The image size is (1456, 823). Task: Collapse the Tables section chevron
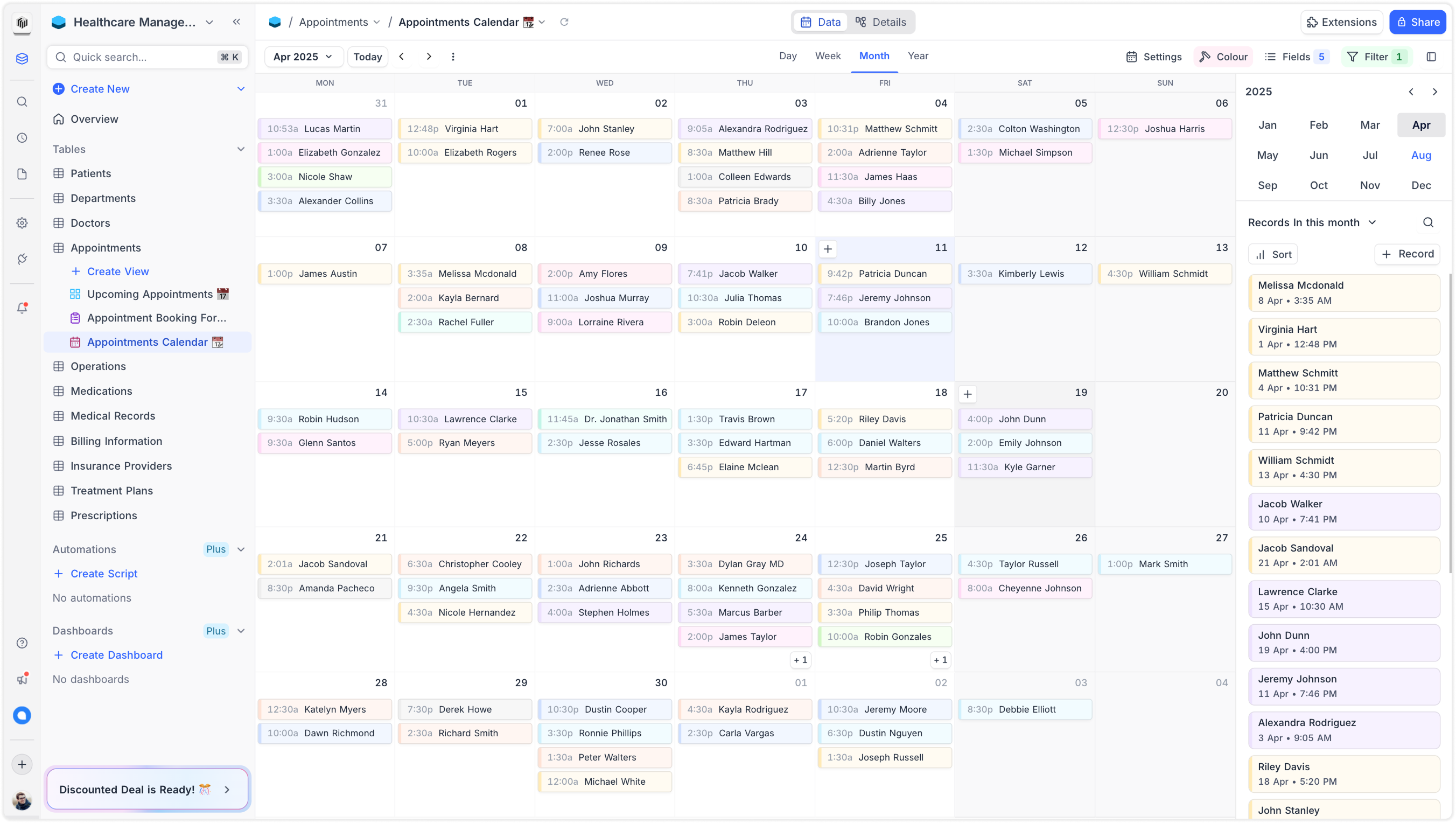[x=241, y=149]
